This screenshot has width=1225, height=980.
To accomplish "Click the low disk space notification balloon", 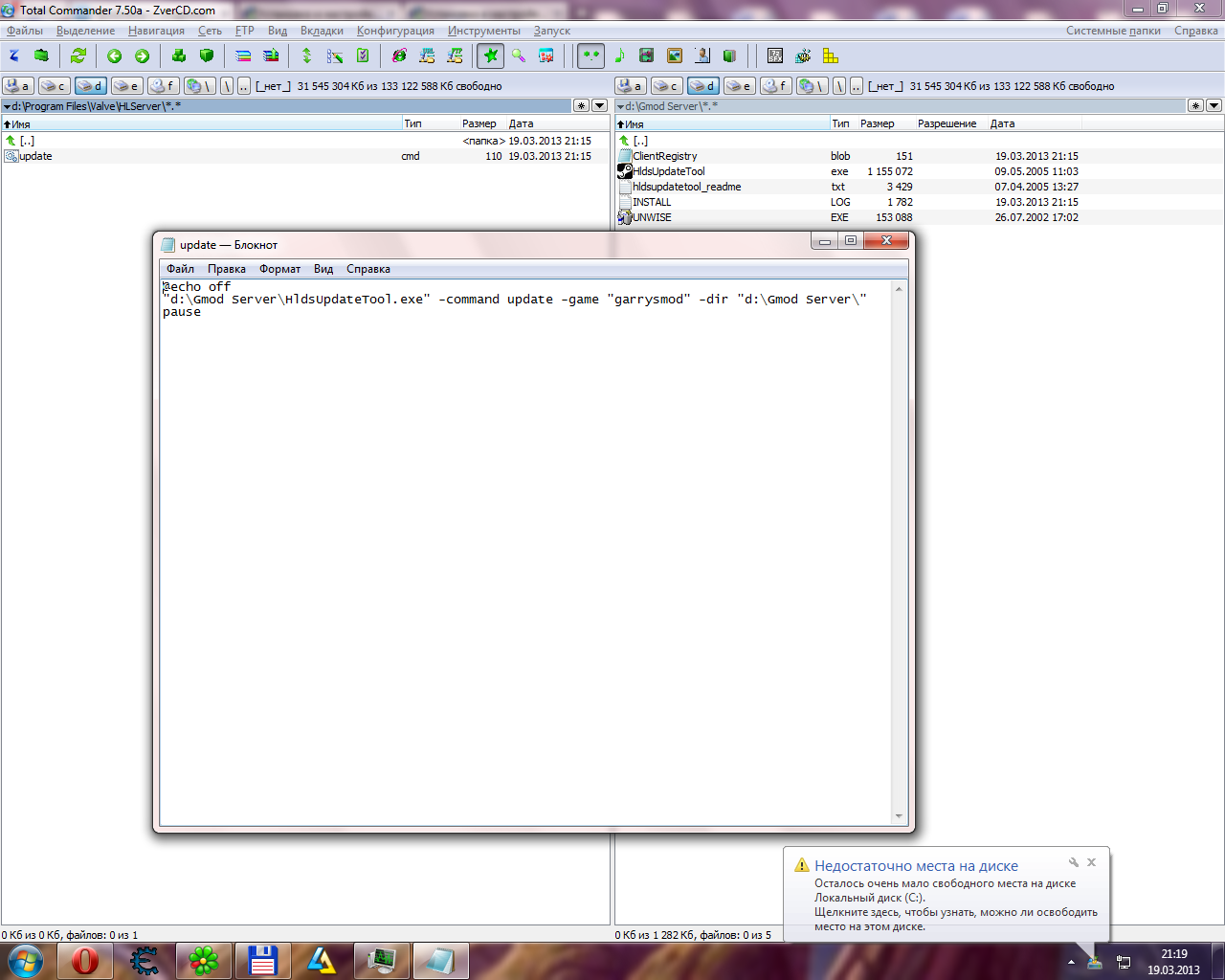I will [947, 894].
